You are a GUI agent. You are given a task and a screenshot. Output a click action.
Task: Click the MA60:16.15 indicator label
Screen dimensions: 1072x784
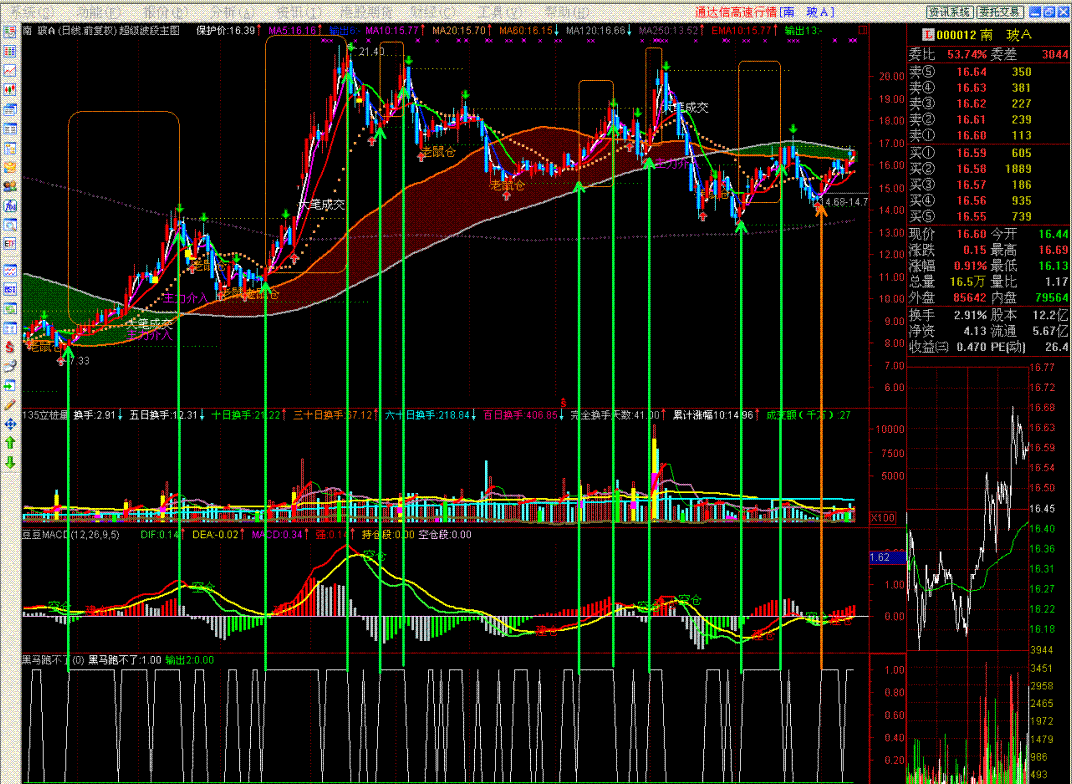coord(525,31)
